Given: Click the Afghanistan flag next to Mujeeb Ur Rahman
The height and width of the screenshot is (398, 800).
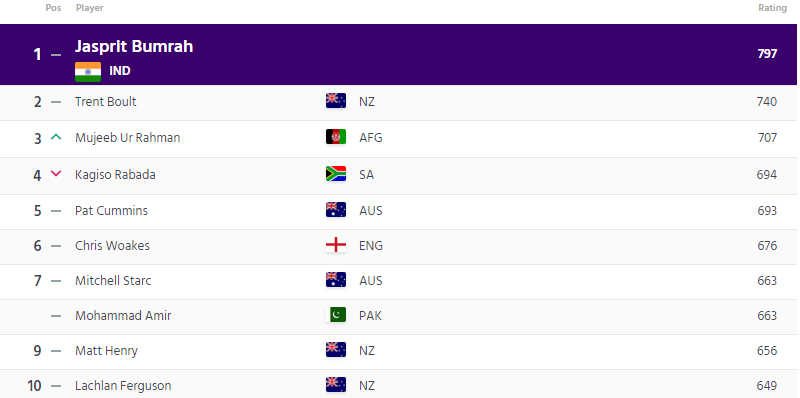Looking at the screenshot, I should 336,137.
